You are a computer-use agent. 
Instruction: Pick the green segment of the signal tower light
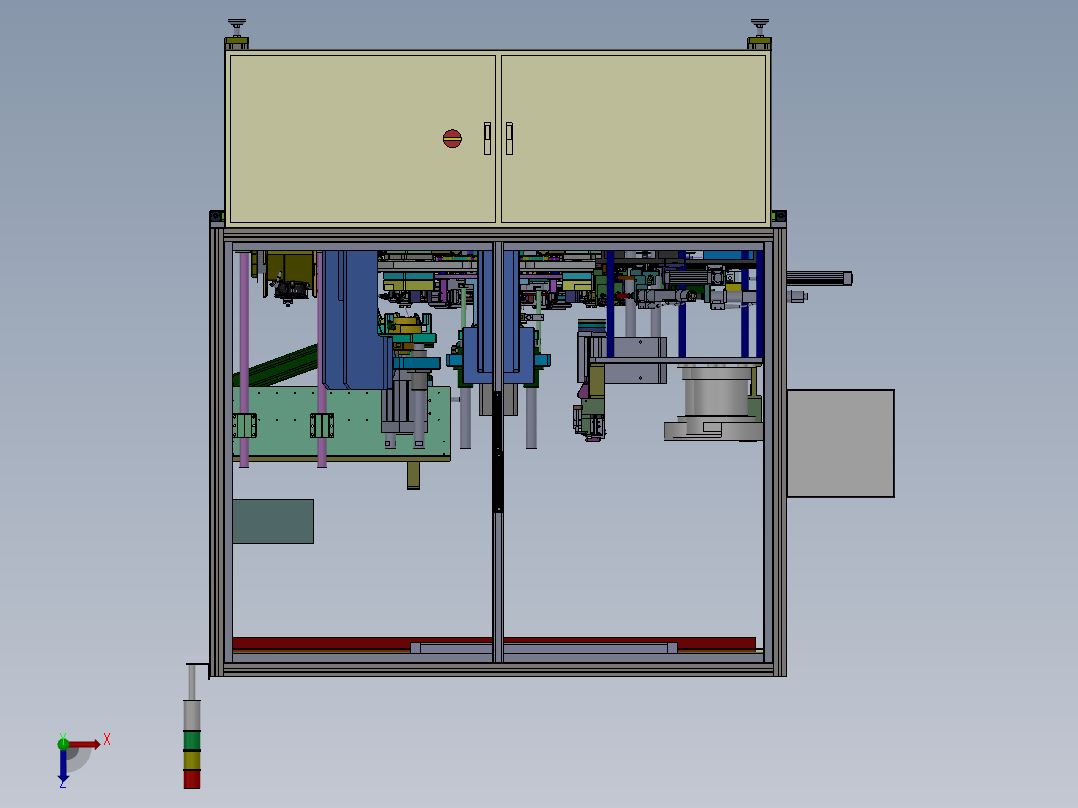[x=192, y=741]
